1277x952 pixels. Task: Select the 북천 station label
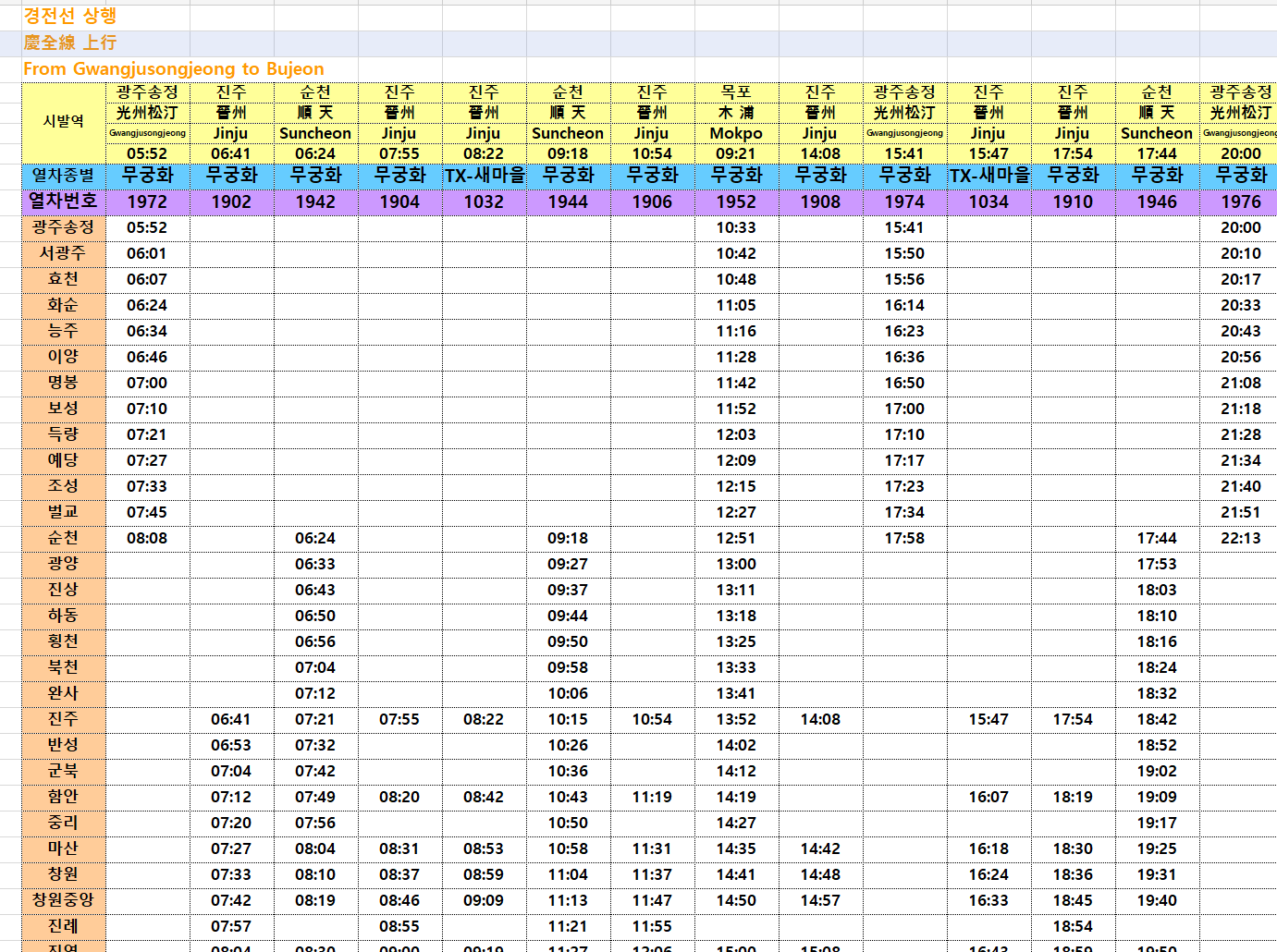[64, 667]
